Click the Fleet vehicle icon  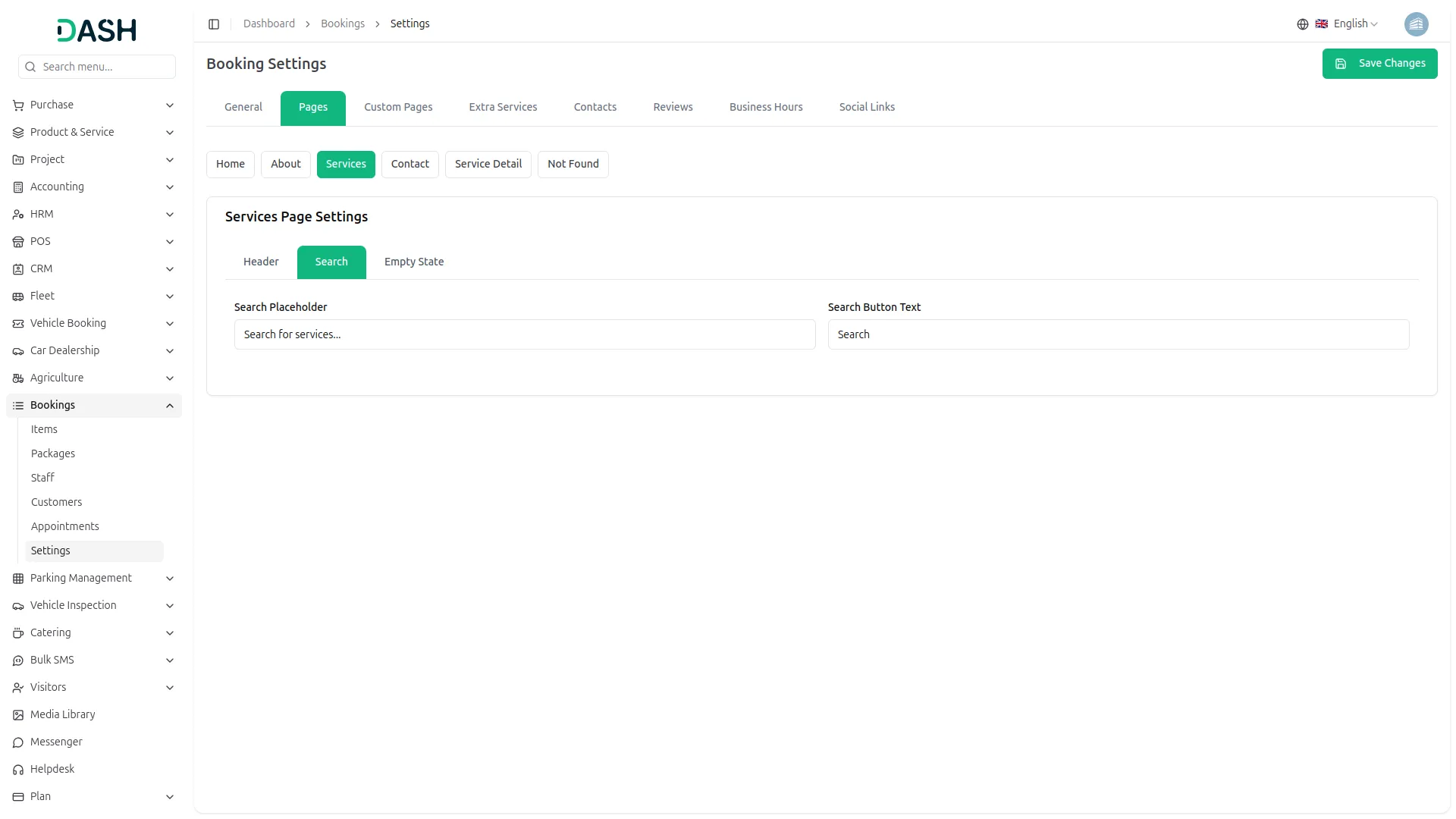pos(18,297)
